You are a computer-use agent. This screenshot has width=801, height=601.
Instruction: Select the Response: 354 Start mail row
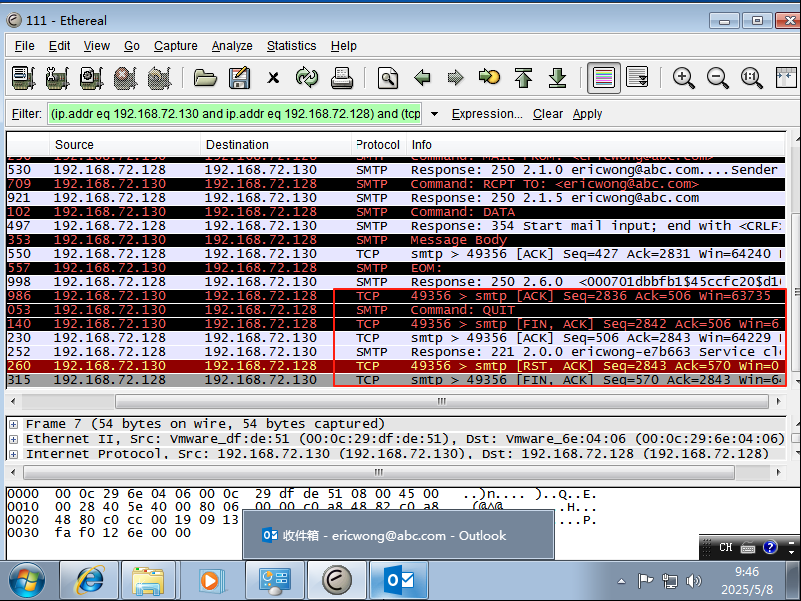[x=396, y=226]
